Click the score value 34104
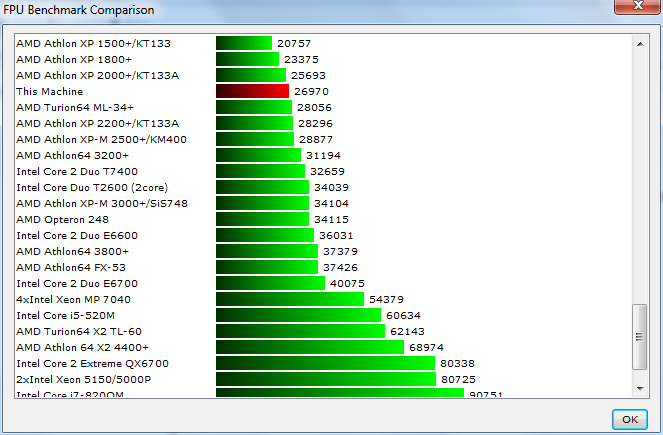 (x=332, y=204)
